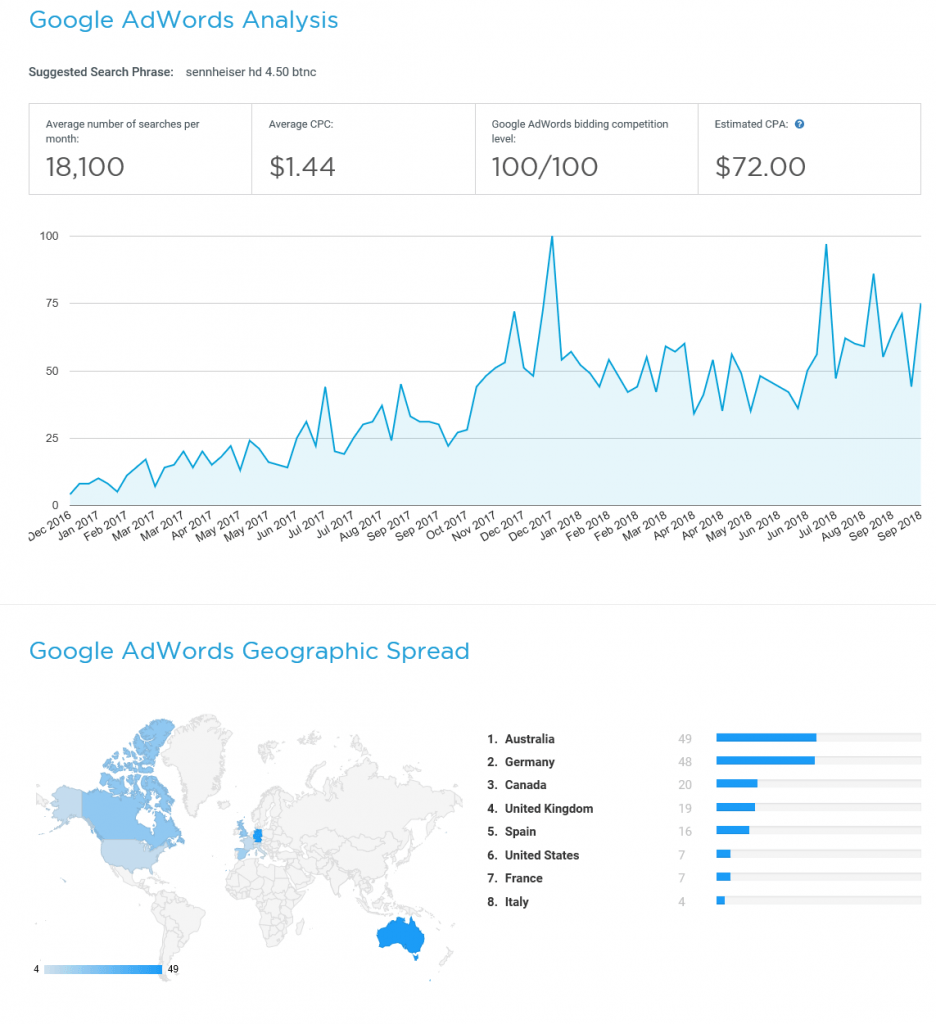Click the progress bar in the Spain row

pos(818,830)
